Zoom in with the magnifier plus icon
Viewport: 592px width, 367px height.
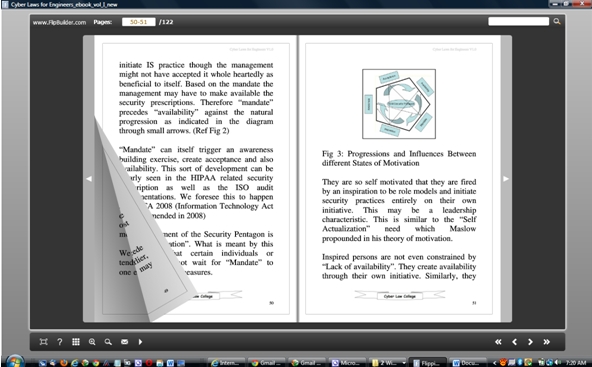(92, 342)
